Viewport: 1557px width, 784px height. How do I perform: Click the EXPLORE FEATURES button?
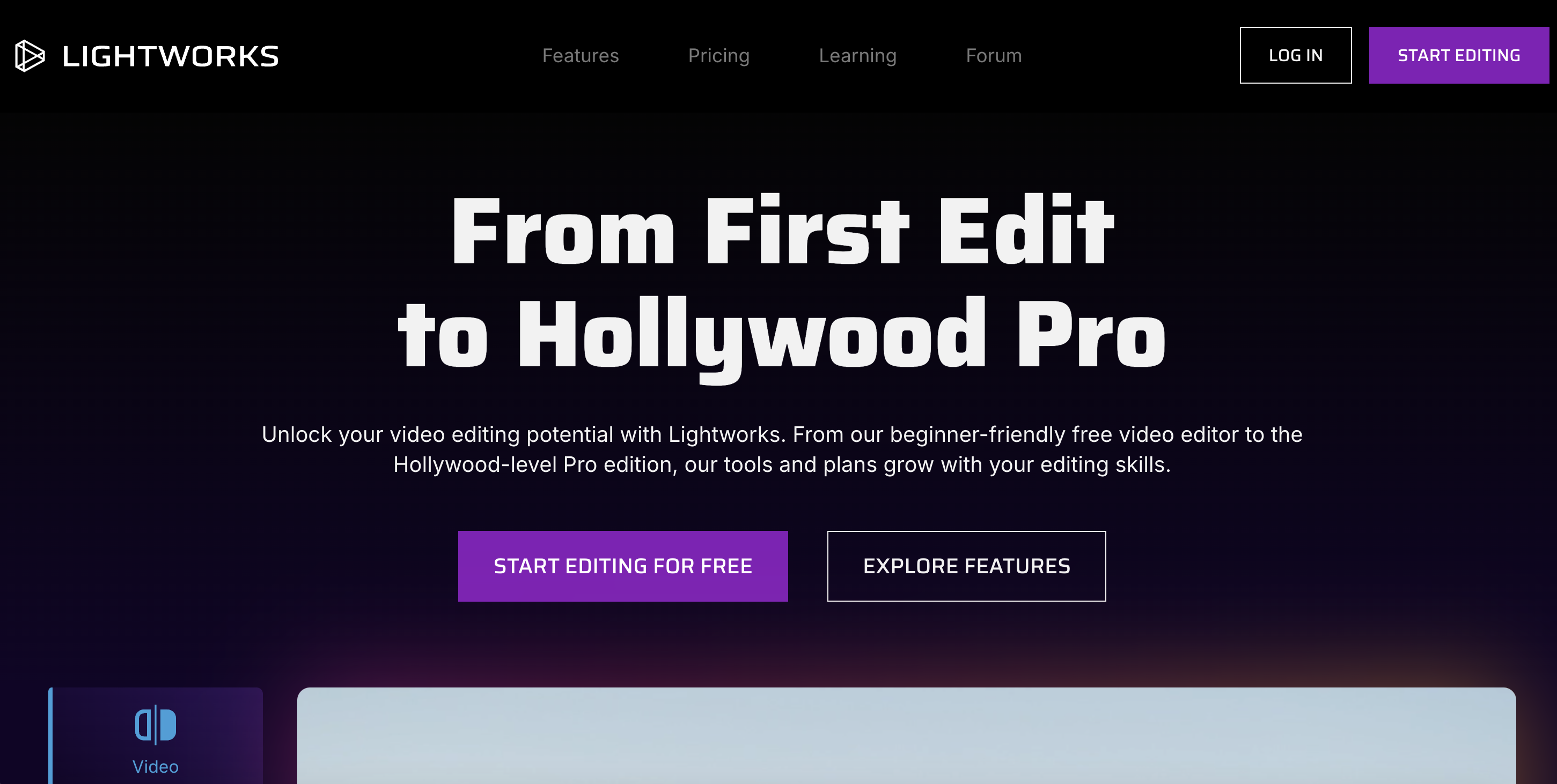(x=966, y=566)
